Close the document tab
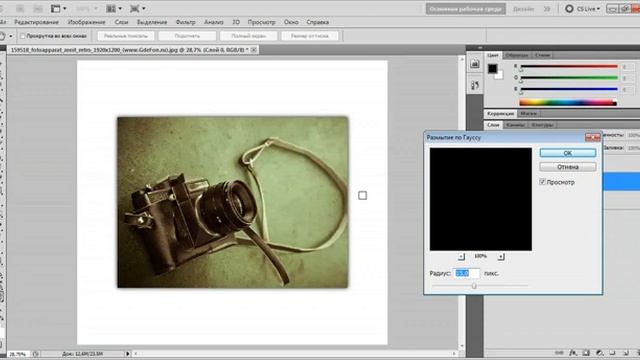This screenshot has width=640, height=360. click(x=253, y=49)
